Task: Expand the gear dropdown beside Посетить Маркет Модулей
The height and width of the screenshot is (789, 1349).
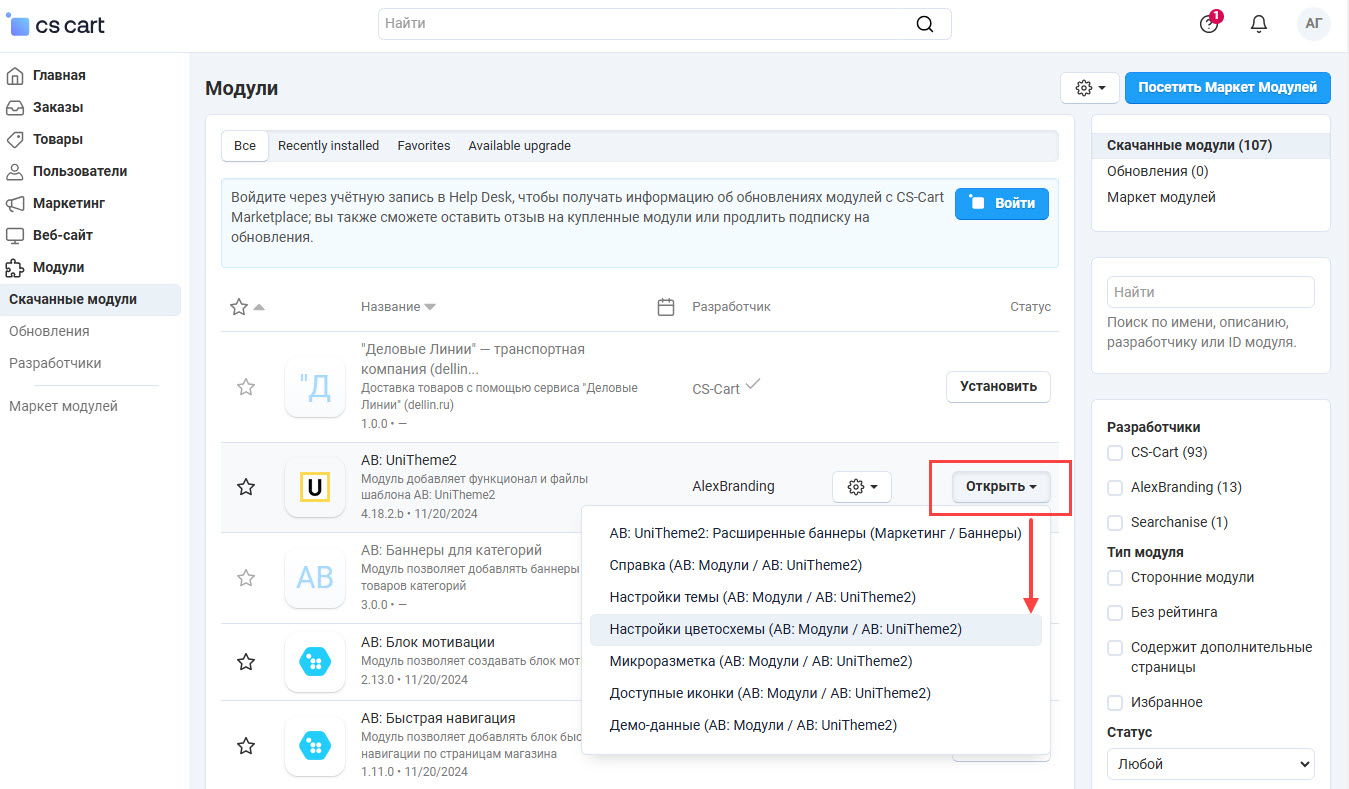Action: tap(1089, 88)
